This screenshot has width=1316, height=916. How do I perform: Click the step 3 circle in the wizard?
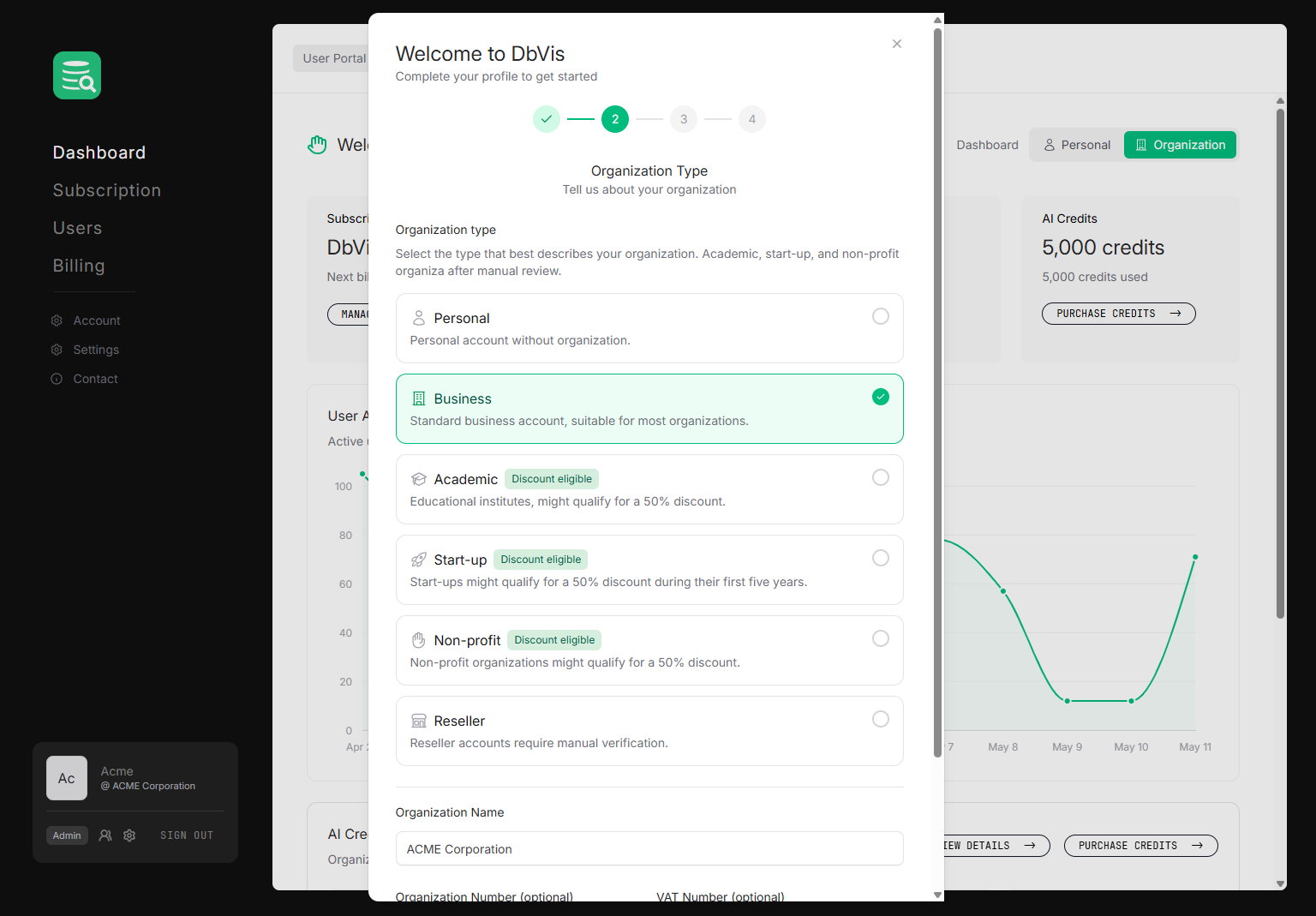(x=684, y=119)
